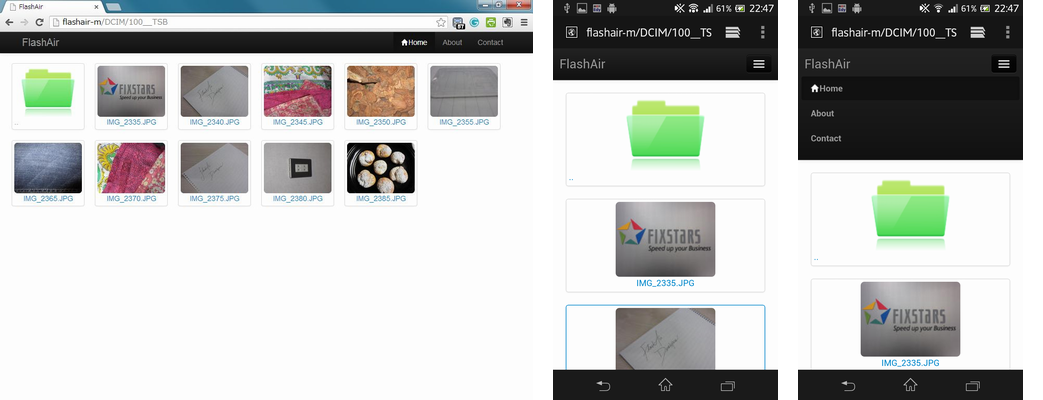The width and height of the screenshot is (1043, 400).
Task: Select Contact in right phone's expanded menu
Action: tap(826, 139)
